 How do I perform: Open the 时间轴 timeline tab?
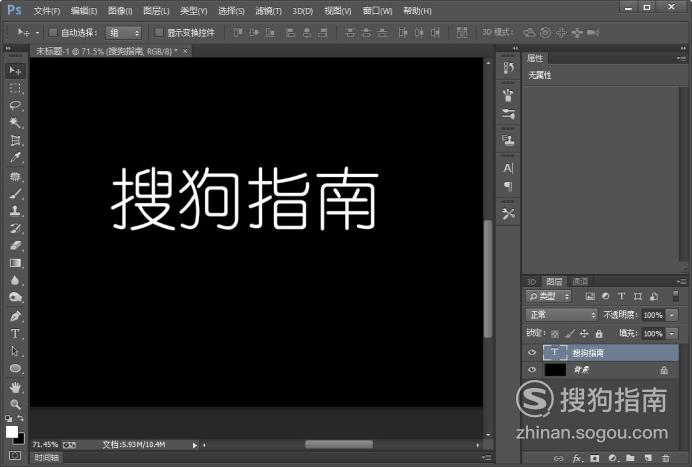pos(47,458)
